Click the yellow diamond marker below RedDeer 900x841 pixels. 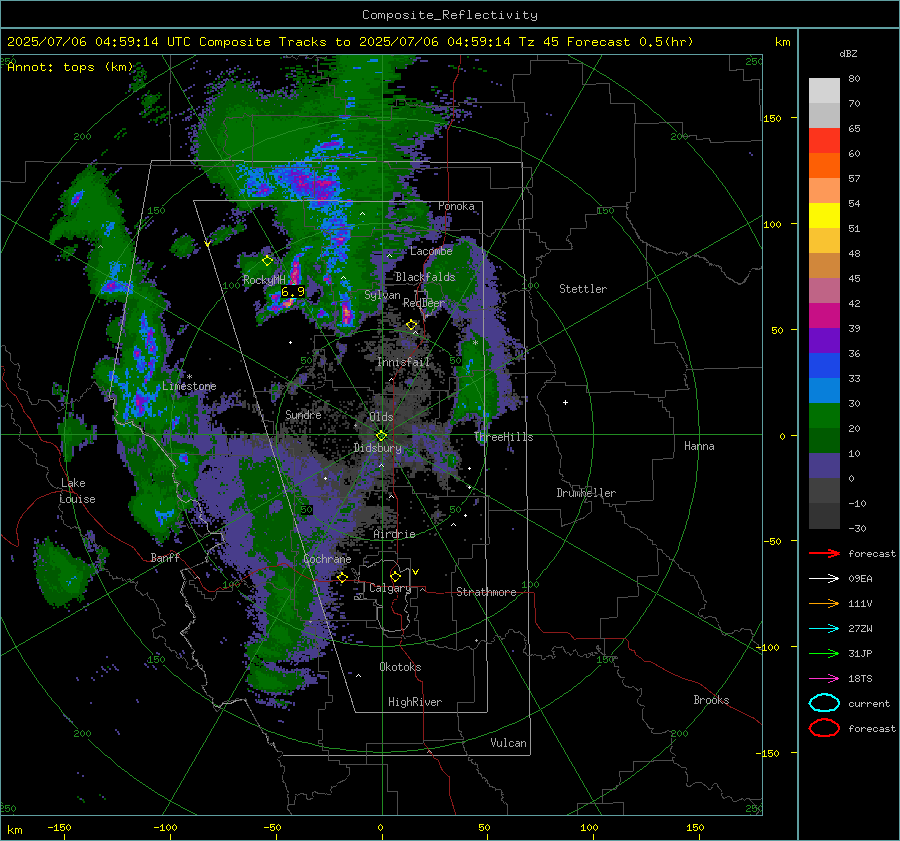[x=411, y=325]
